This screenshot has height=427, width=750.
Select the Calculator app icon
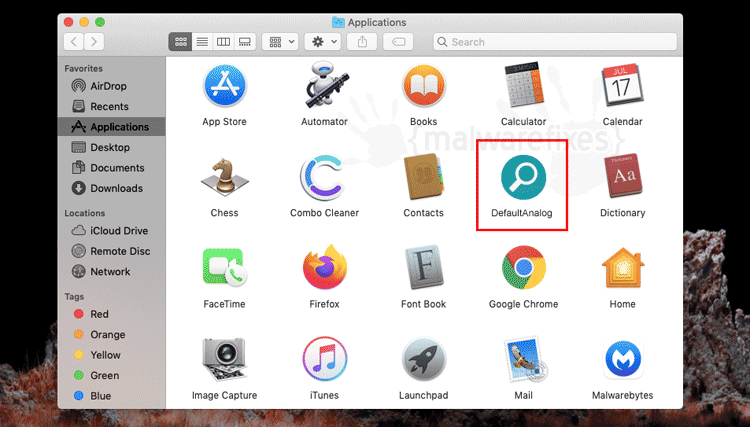tap(524, 84)
